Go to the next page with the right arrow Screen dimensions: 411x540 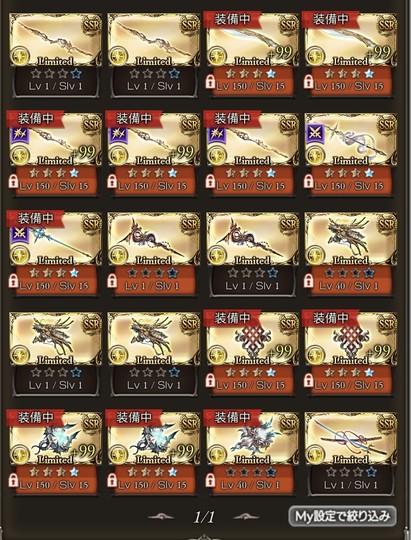tap(246, 517)
